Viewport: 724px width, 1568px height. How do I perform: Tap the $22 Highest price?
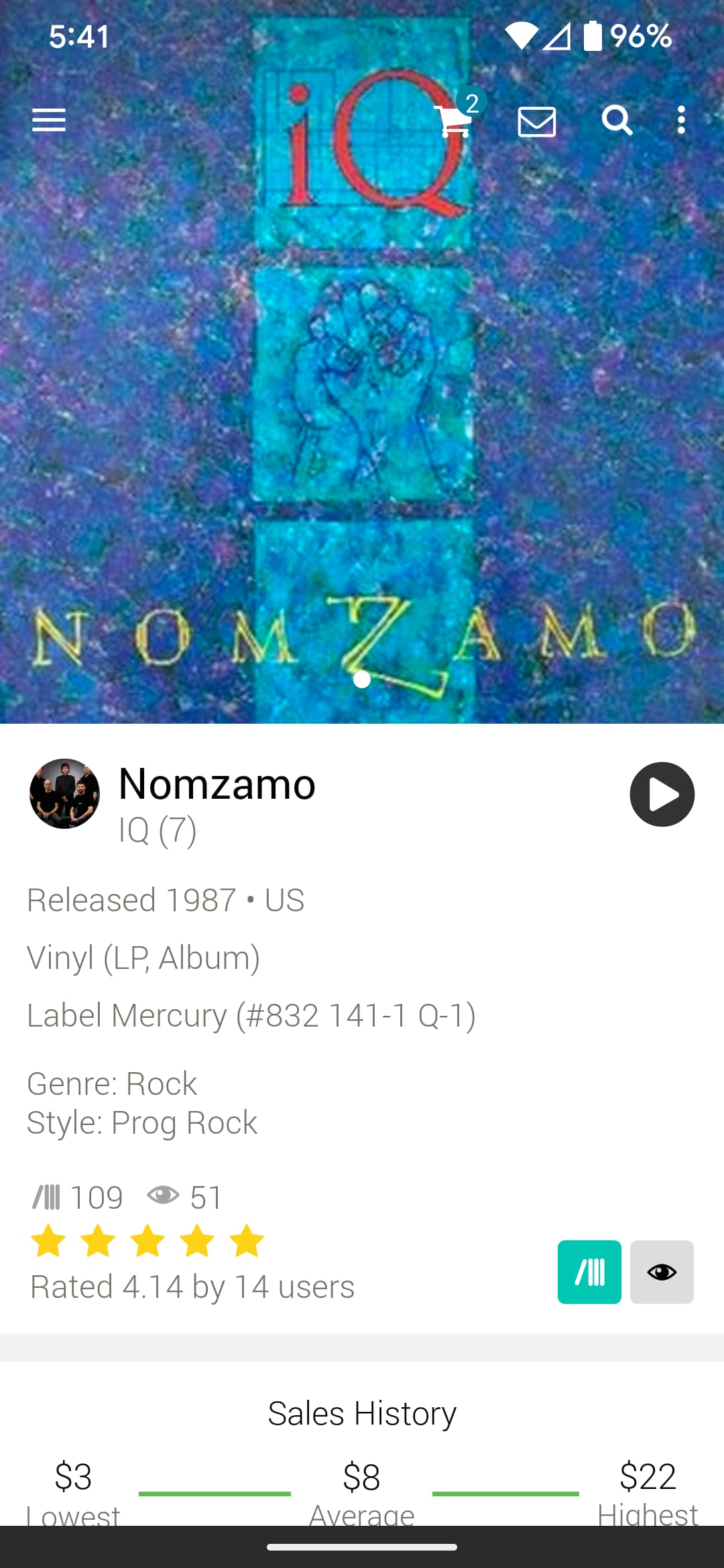point(648,1476)
